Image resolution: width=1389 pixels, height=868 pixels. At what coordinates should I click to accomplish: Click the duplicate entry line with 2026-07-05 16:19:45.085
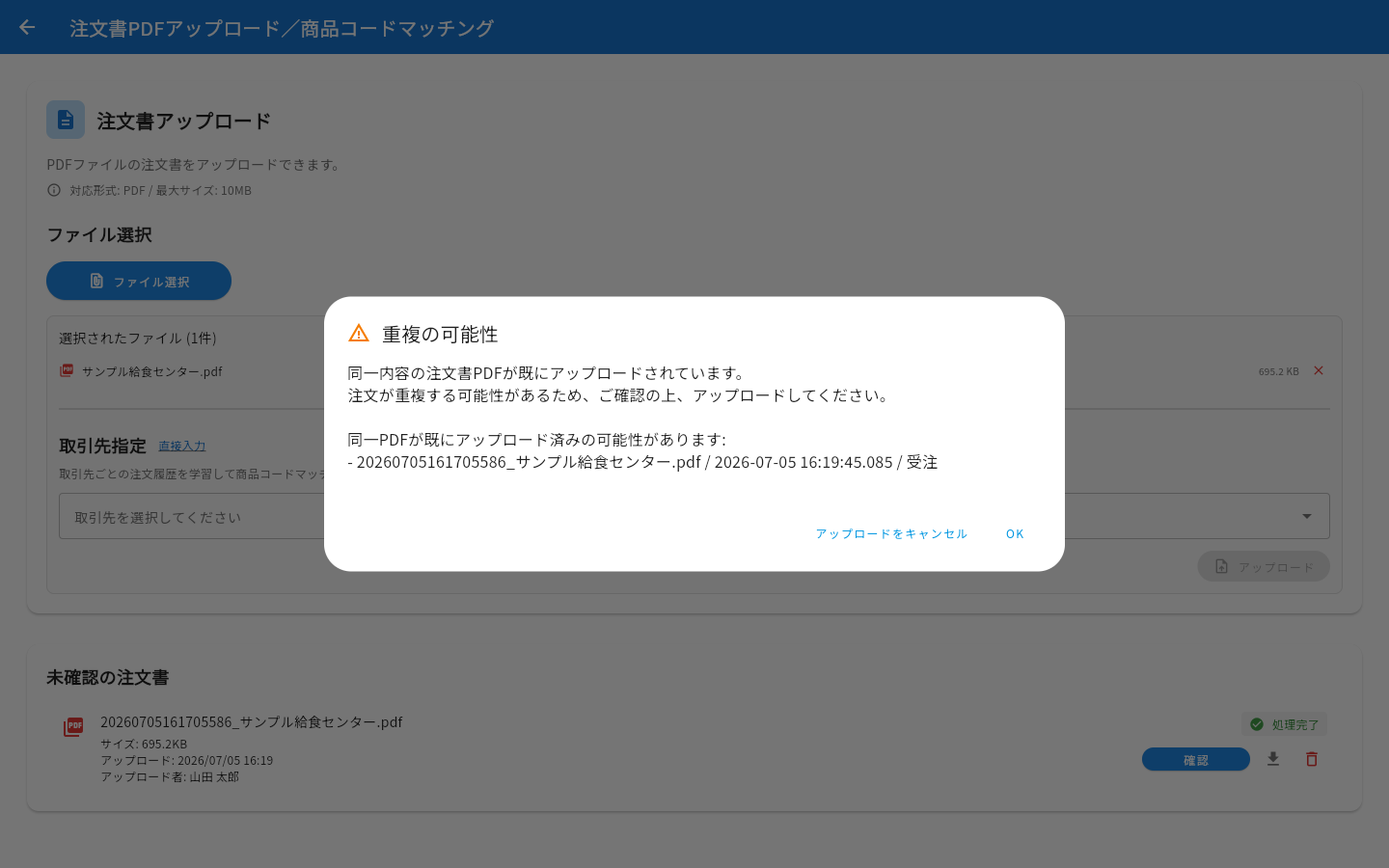point(642,462)
